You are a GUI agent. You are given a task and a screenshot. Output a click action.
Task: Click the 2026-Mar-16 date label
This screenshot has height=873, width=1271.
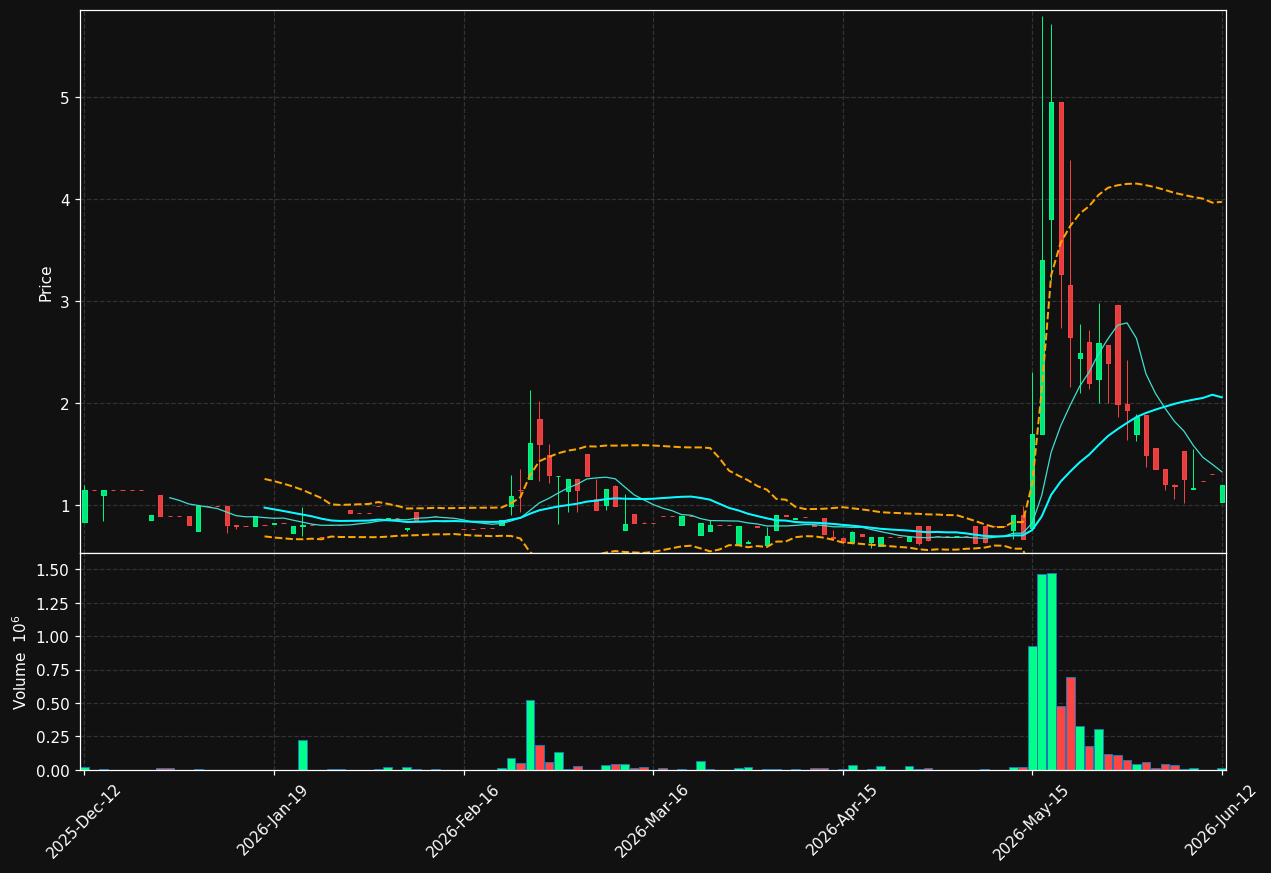click(x=653, y=821)
